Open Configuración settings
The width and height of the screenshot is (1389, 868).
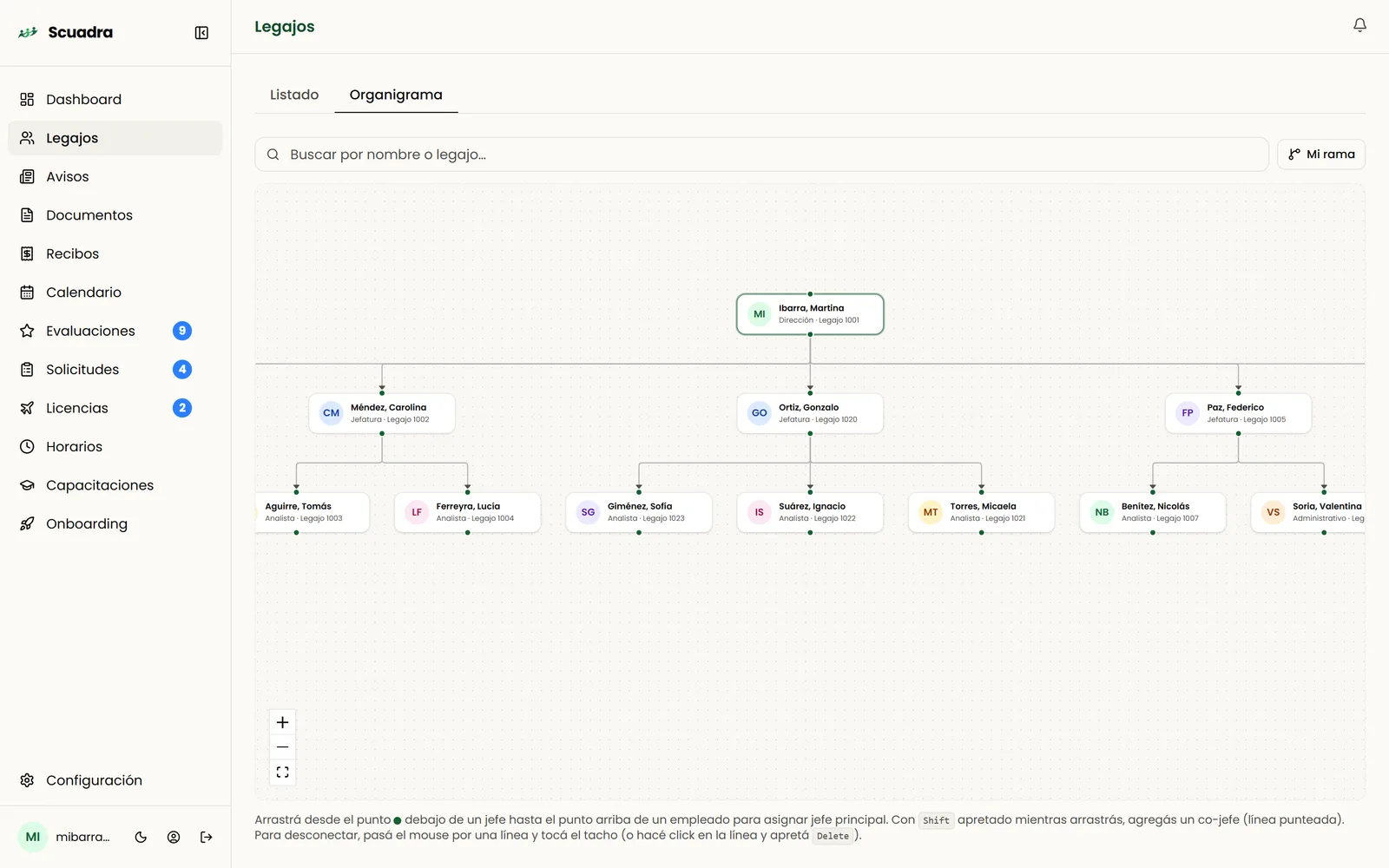tap(115, 780)
